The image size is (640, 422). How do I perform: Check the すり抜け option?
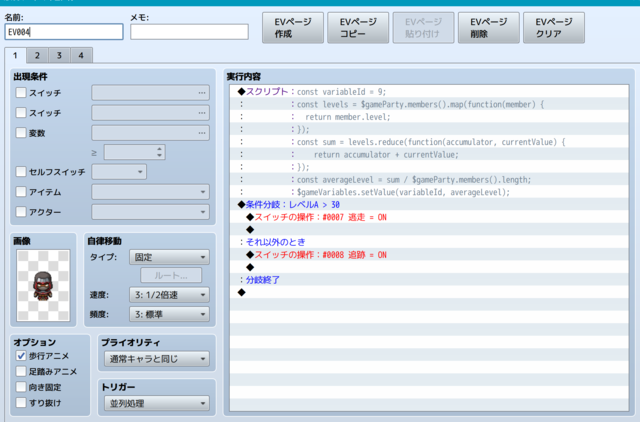point(21,403)
